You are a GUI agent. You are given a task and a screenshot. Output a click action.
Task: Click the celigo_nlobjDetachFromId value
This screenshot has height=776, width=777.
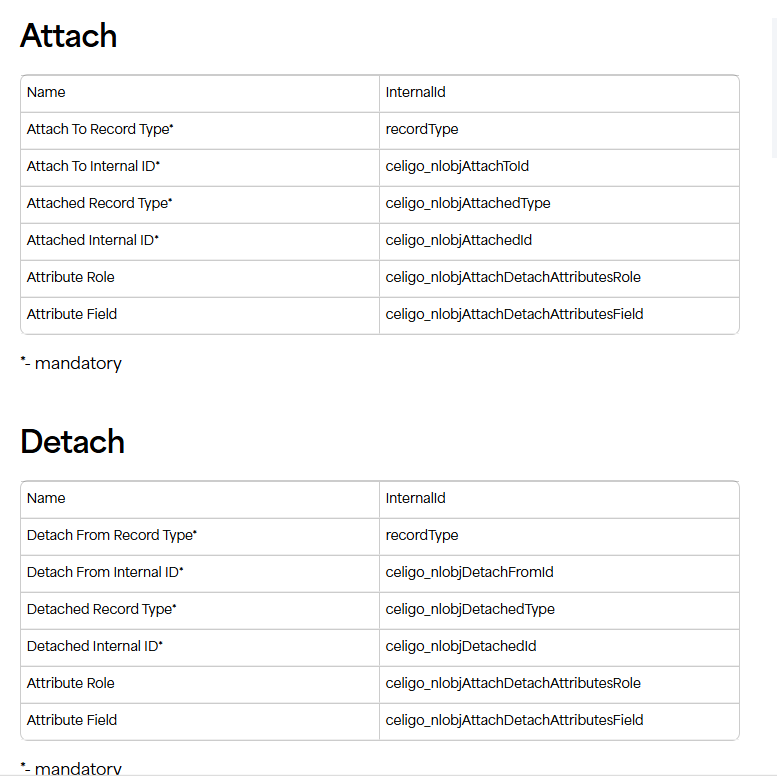[469, 572]
